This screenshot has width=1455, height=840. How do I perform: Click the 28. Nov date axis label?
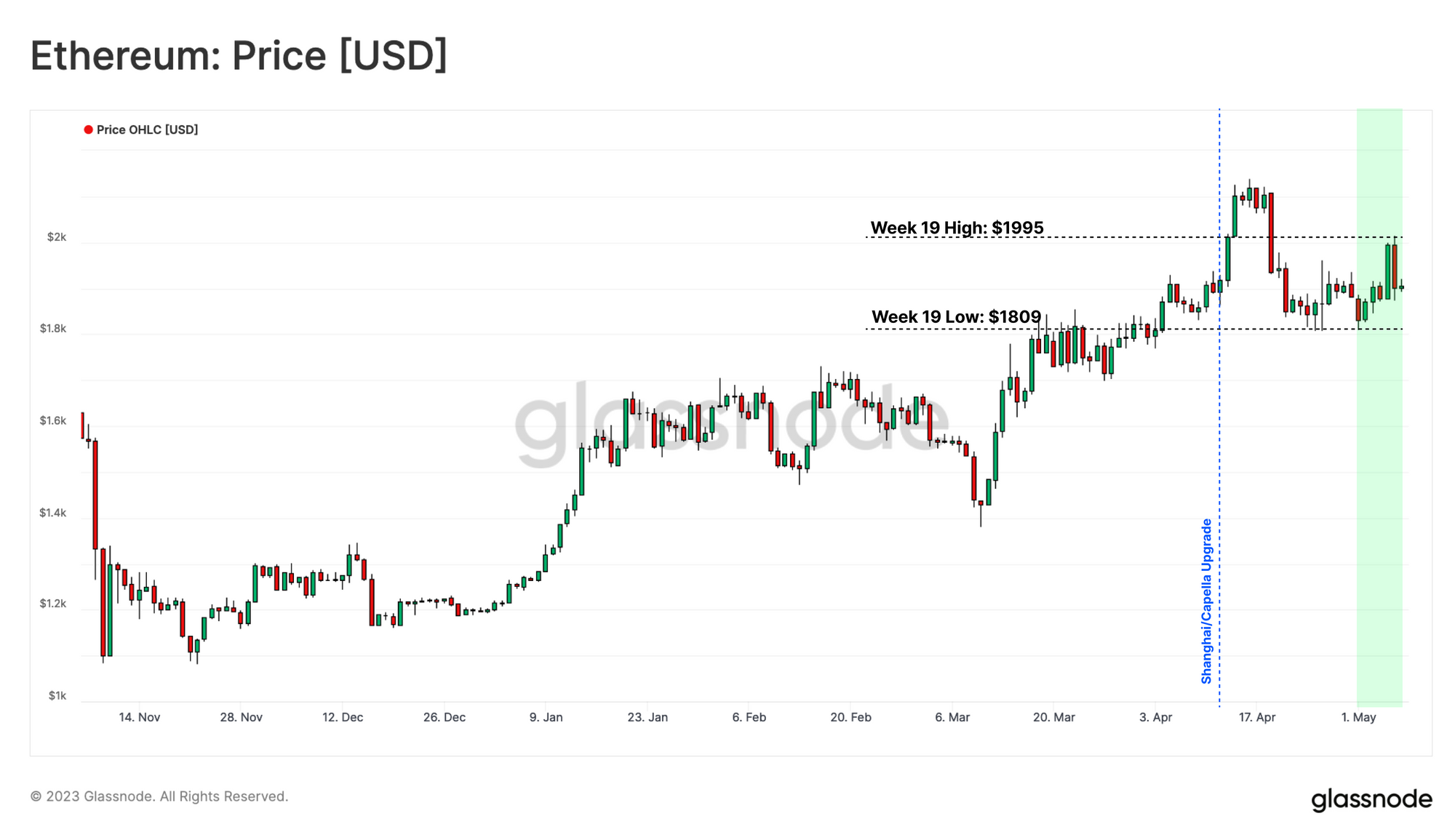[241, 717]
